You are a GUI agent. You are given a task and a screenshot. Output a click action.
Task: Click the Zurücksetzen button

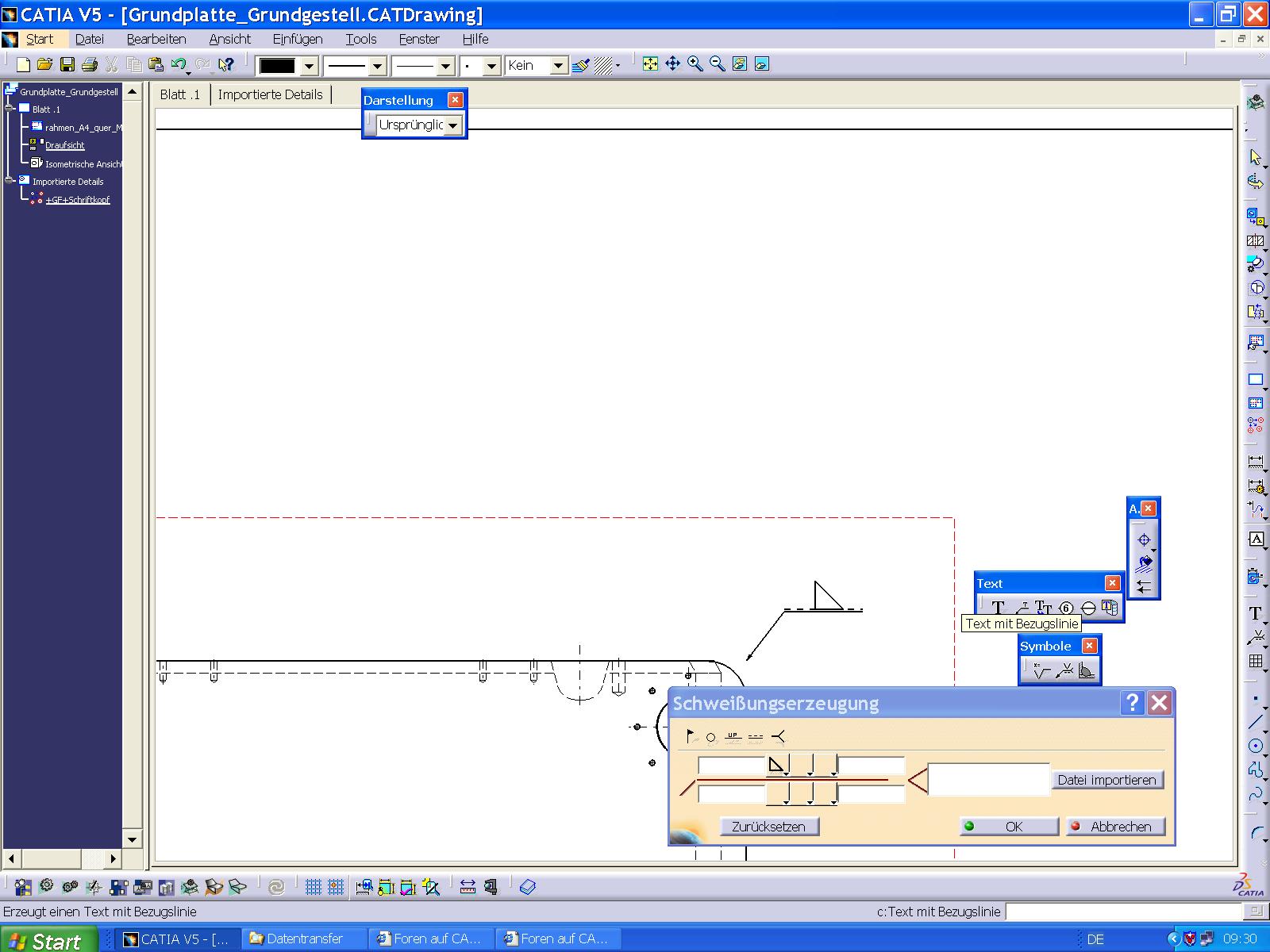768,827
